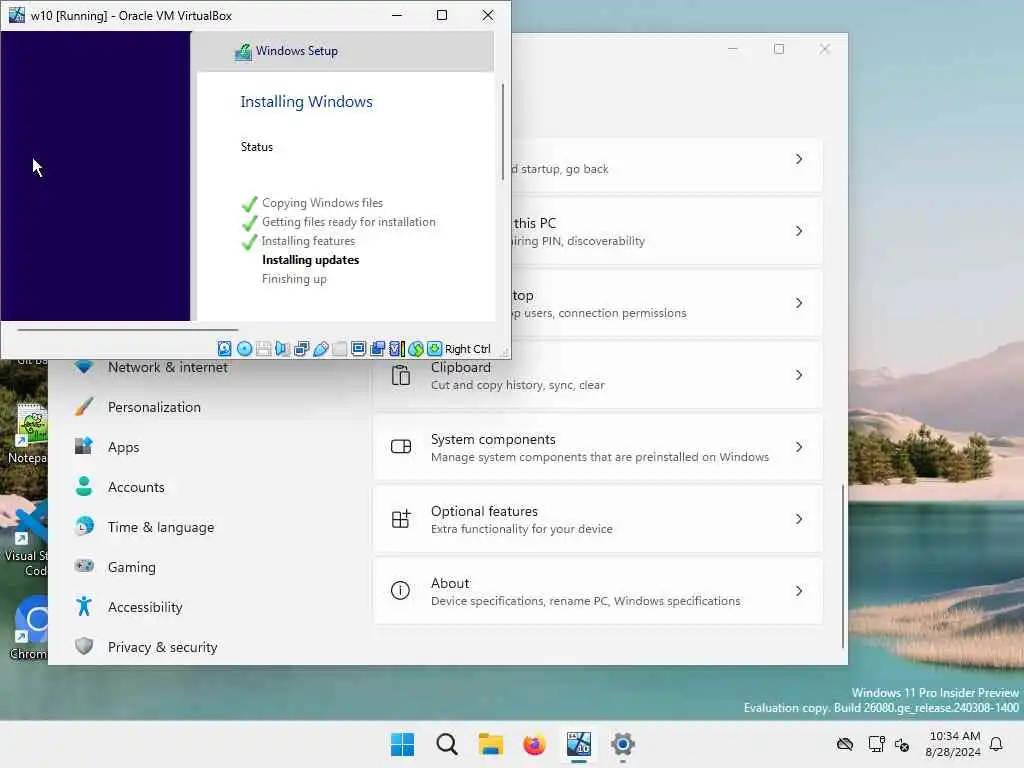Click 'Installing features' status line
The image size is (1024, 768).
tap(308, 241)
